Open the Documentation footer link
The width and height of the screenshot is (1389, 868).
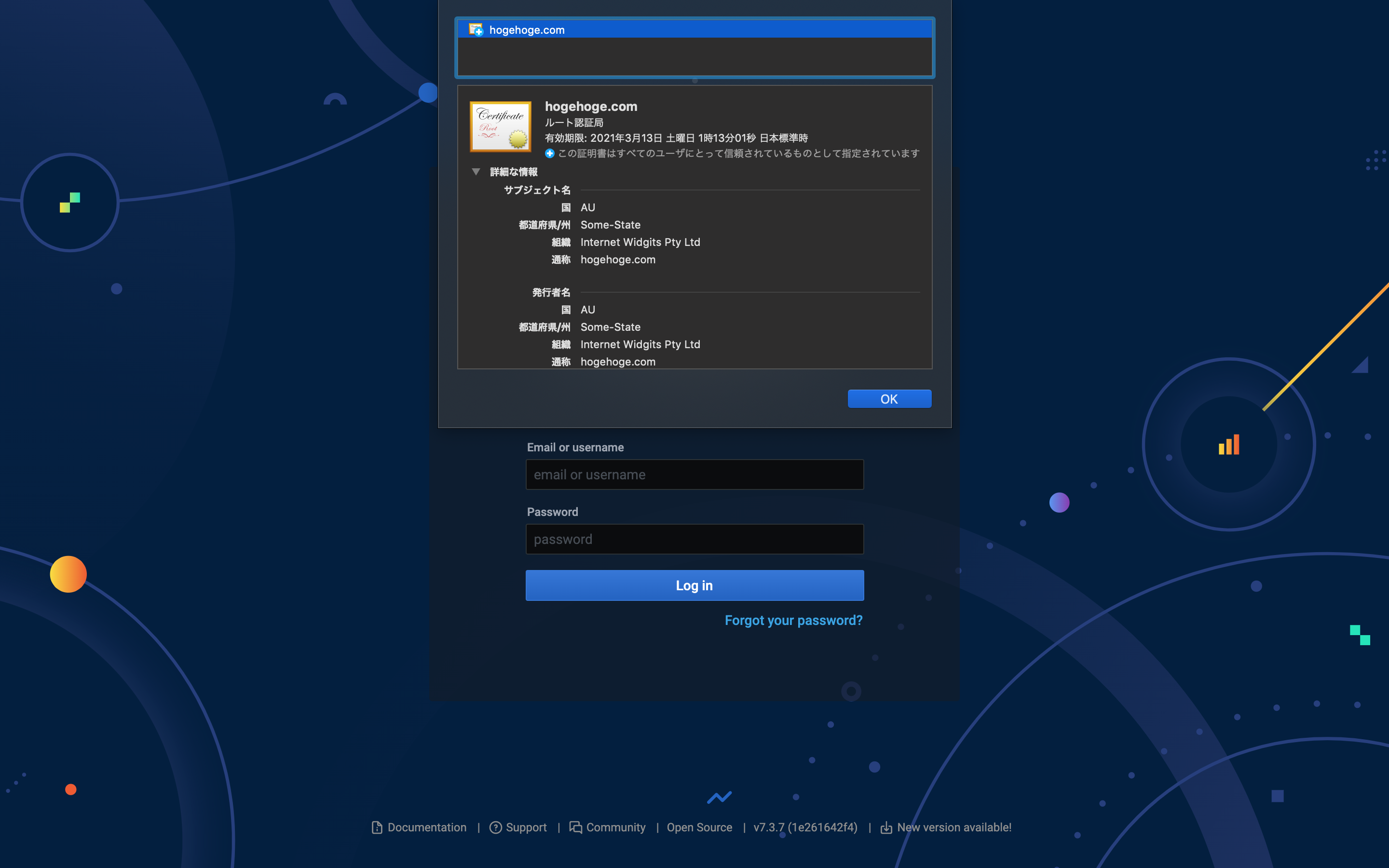coord(426,827)
